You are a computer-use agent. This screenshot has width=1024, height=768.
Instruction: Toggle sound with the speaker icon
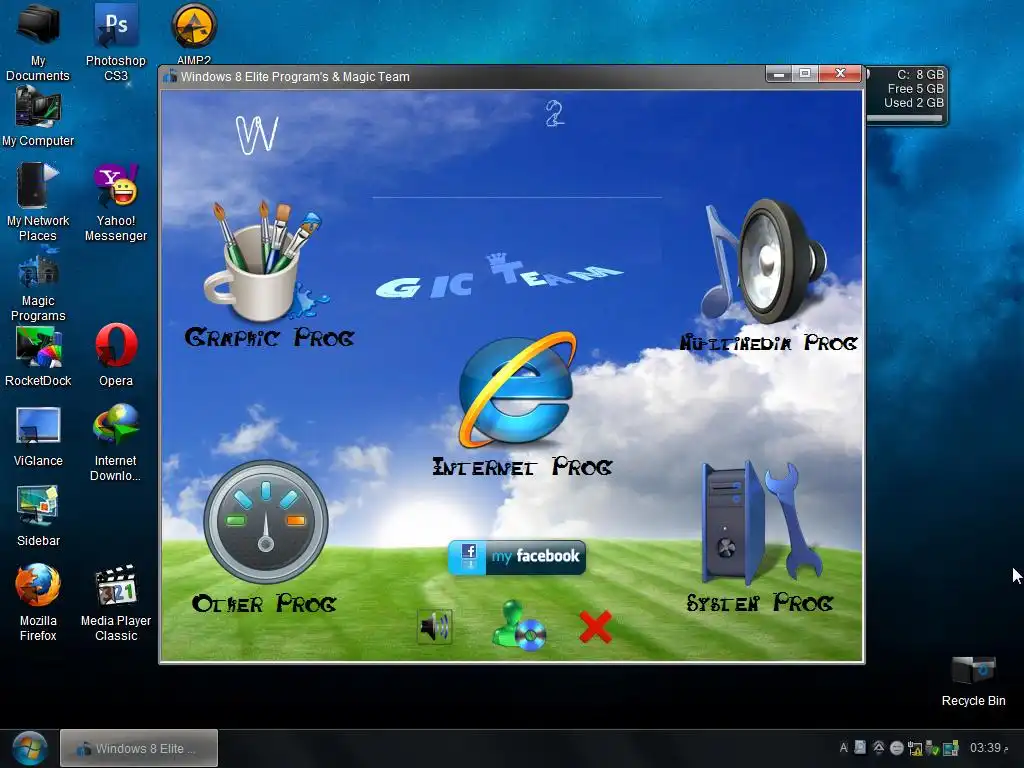(434, 627)
